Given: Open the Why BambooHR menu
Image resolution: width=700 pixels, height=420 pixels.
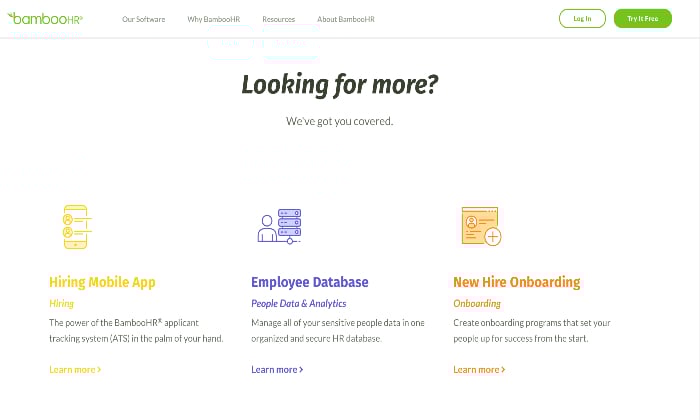Looking at the screenshot, I should 214,19.
